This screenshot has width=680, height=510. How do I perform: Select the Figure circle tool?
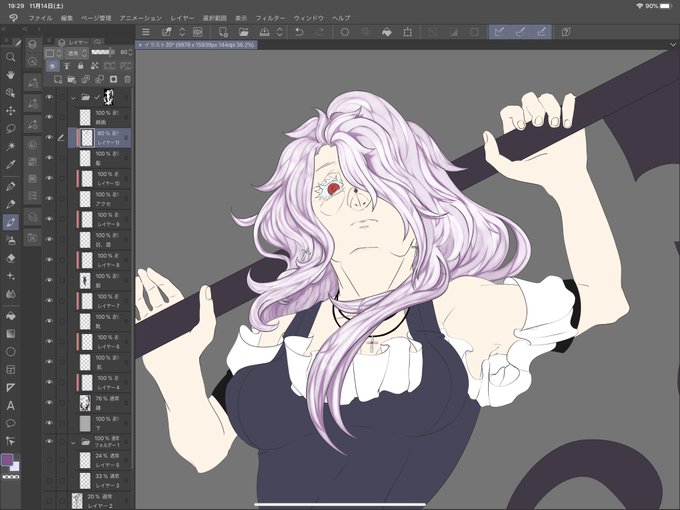[x=10, y=352]
